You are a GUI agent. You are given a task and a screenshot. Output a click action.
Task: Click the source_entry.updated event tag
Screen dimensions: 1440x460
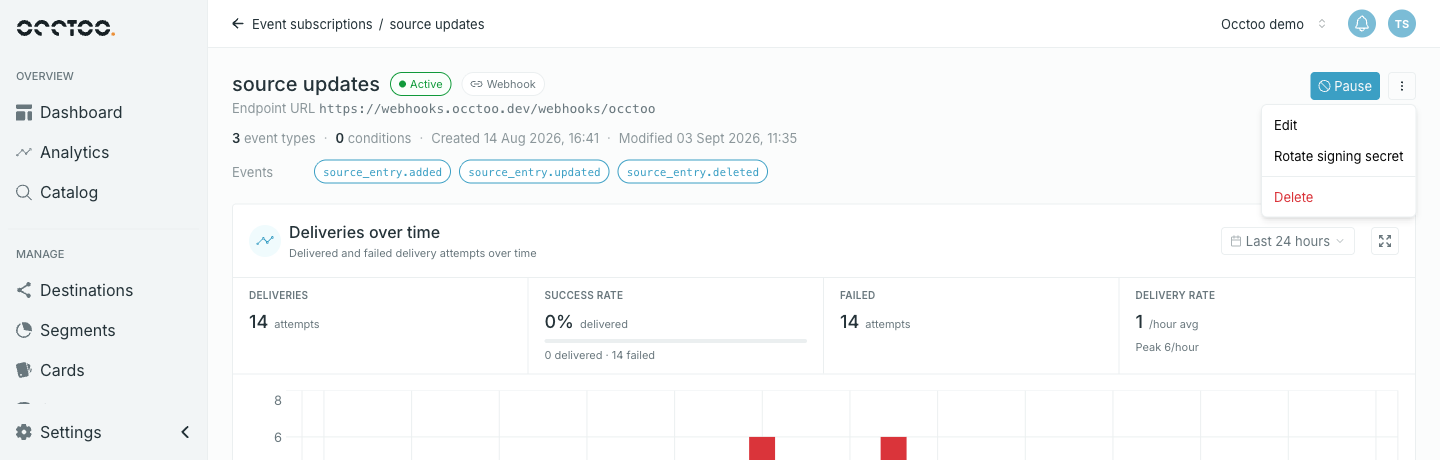coord(534,172)
